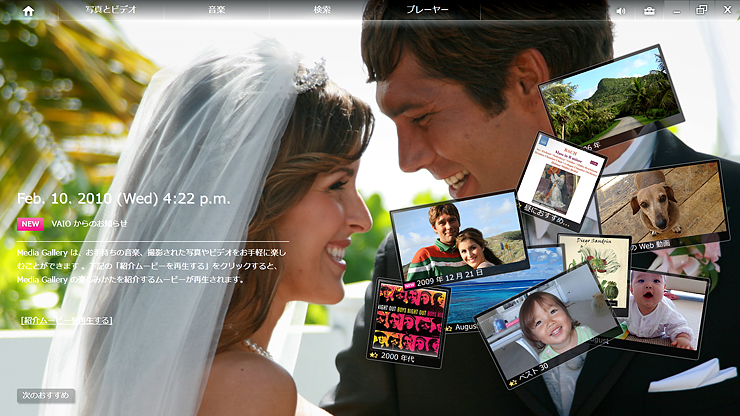
Task: Click the pink NEW badge
Action: coord(30,224)
